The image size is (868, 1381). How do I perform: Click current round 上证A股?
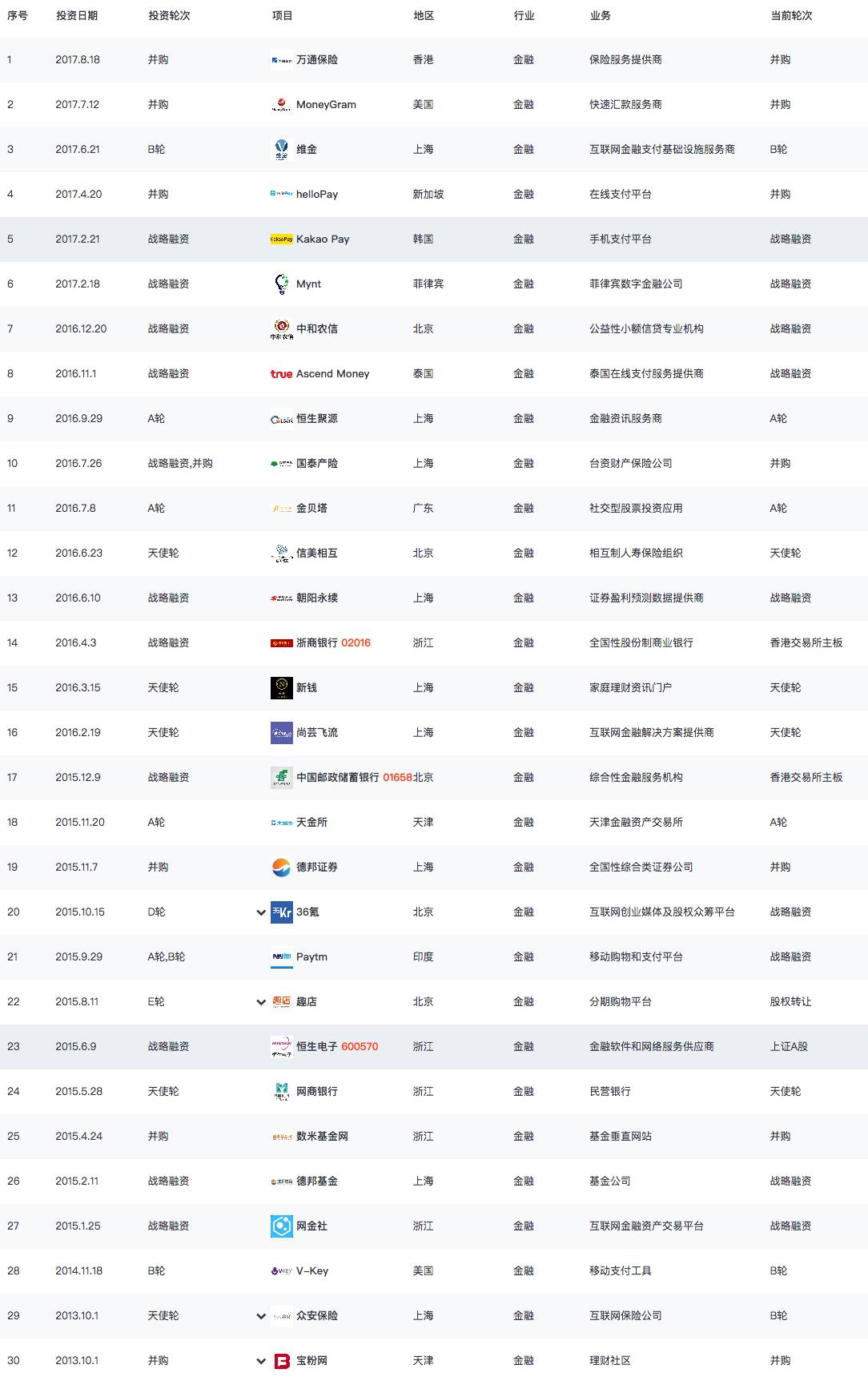coord(789,1047)
